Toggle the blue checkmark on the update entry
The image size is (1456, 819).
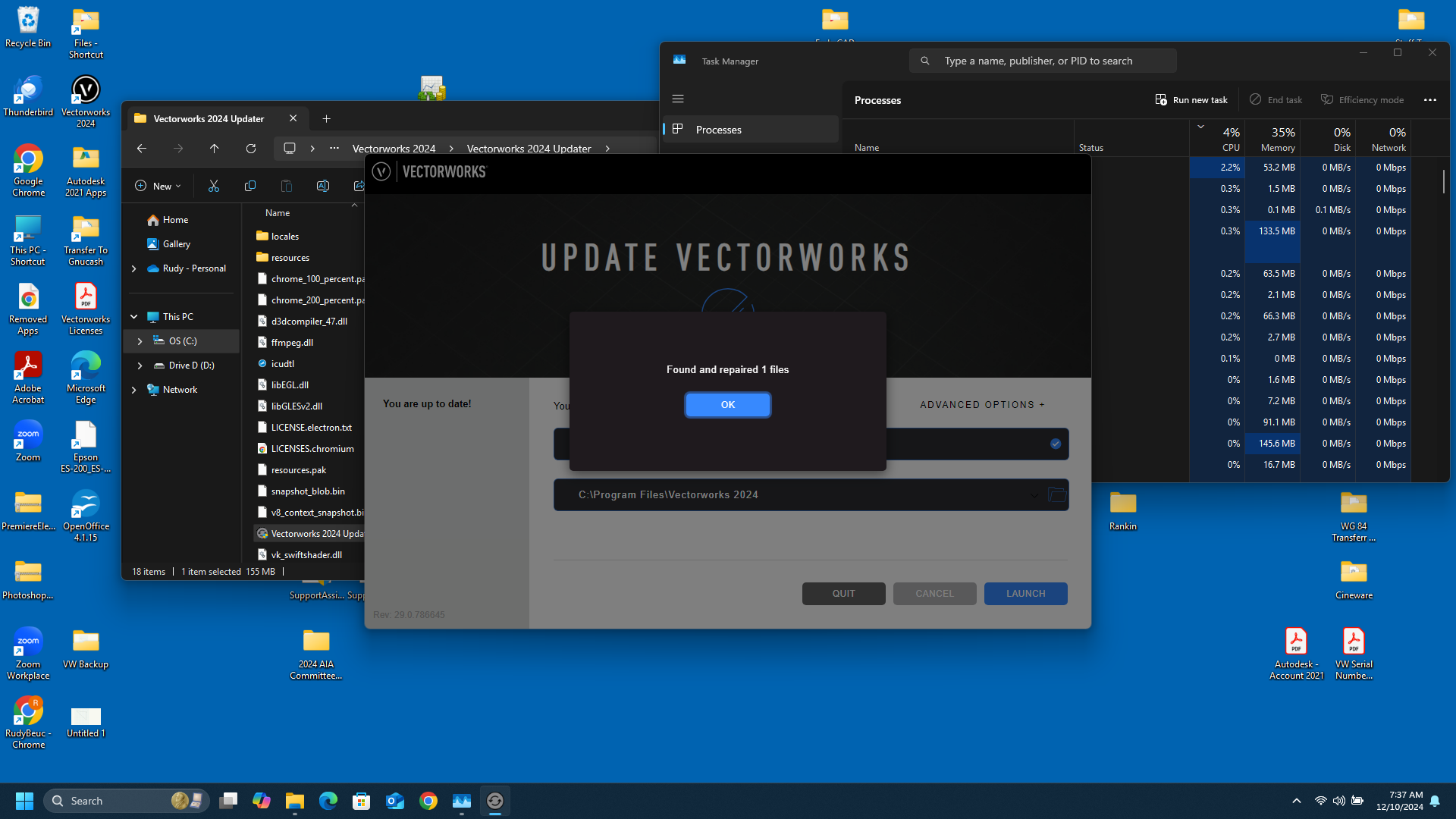(1055, 444)
